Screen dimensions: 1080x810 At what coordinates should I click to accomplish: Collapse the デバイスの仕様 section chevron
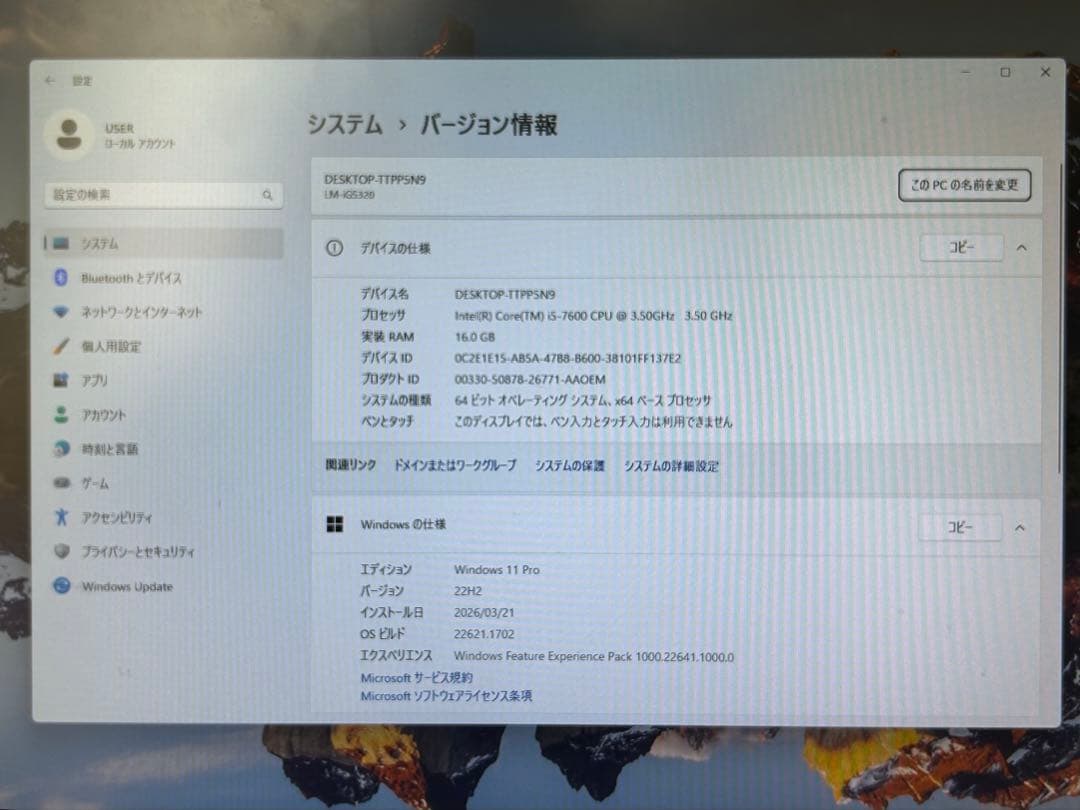click(x=1021, y=248)
